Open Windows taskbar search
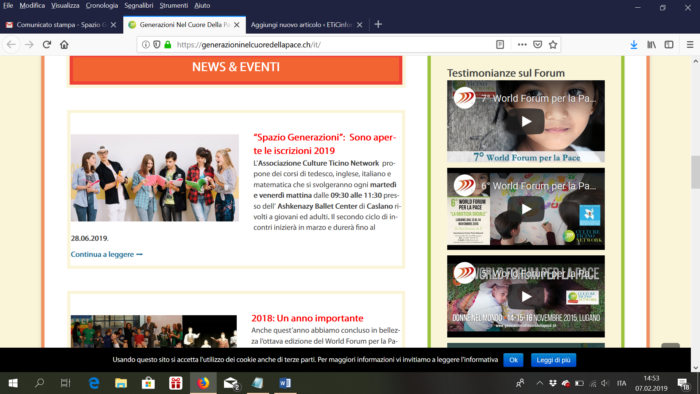Screen dimensions: 700x394 39,383
